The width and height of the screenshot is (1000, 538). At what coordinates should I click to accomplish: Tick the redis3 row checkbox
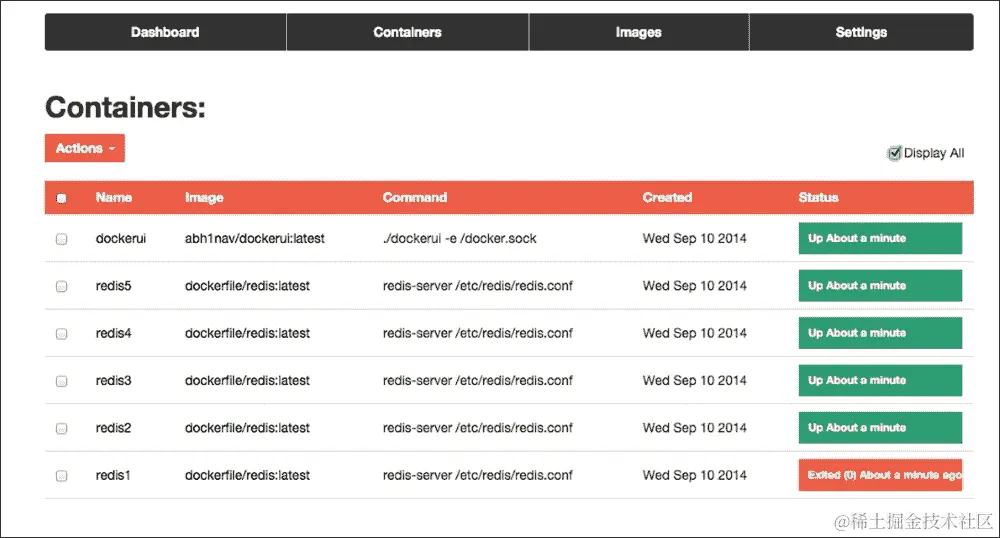pos(61,381)
